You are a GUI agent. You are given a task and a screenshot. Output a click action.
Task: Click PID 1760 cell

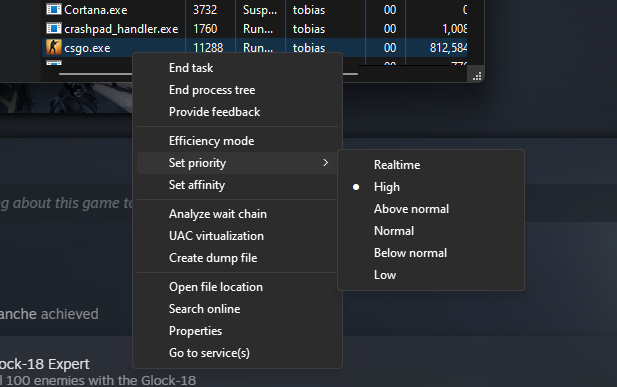[205, 29]
